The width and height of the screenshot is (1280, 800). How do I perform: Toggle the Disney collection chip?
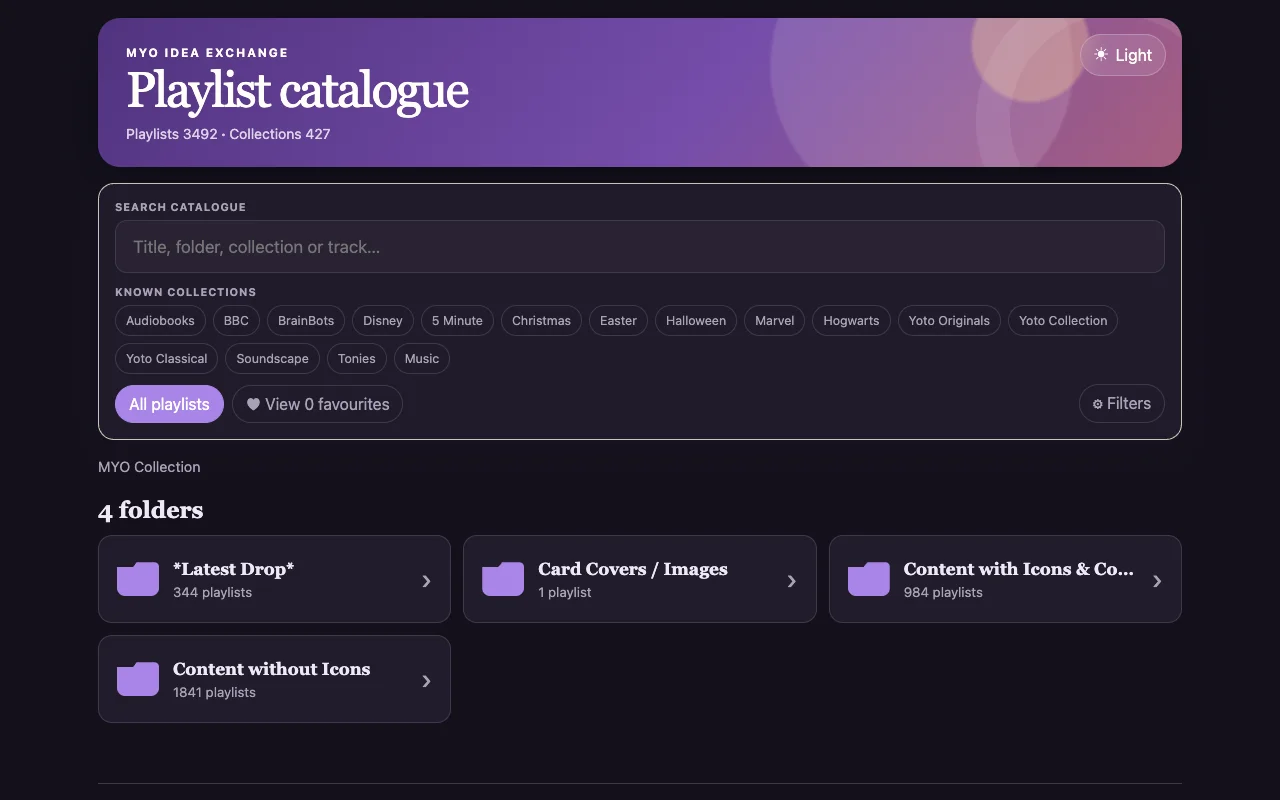coord(383,321)
